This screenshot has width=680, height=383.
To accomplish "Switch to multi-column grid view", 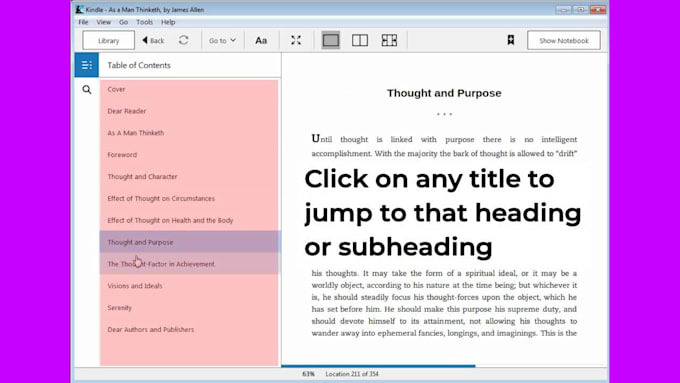I will tap(389, 40).
